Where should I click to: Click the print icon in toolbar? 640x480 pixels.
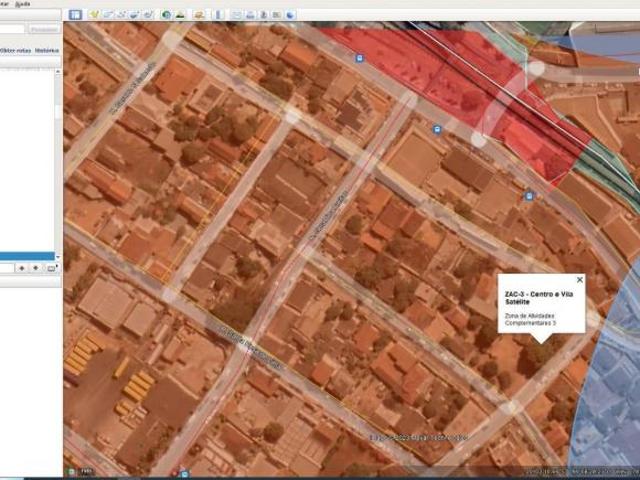coord(250,15)
